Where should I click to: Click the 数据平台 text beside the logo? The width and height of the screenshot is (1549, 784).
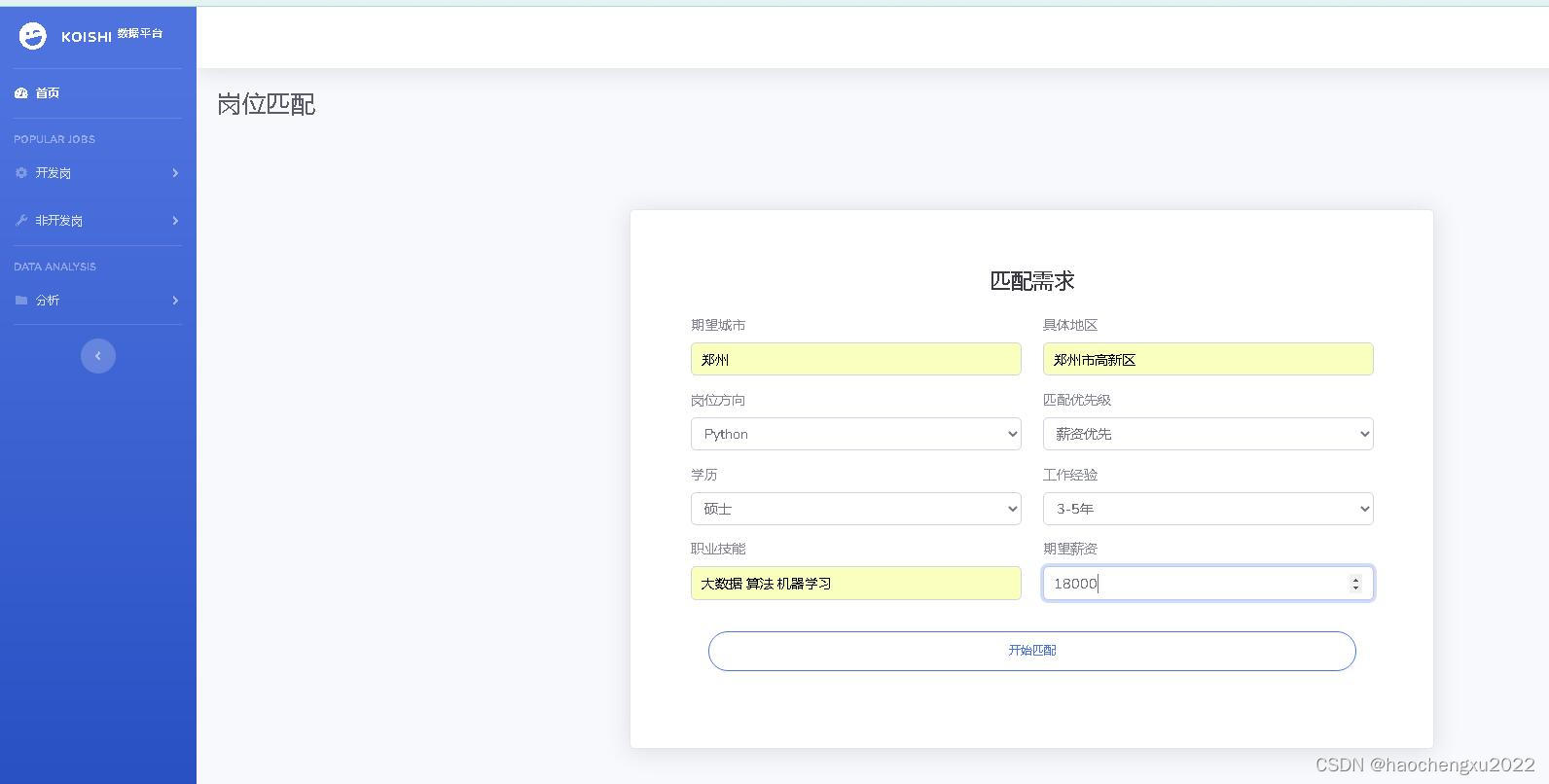coord(140,33)
